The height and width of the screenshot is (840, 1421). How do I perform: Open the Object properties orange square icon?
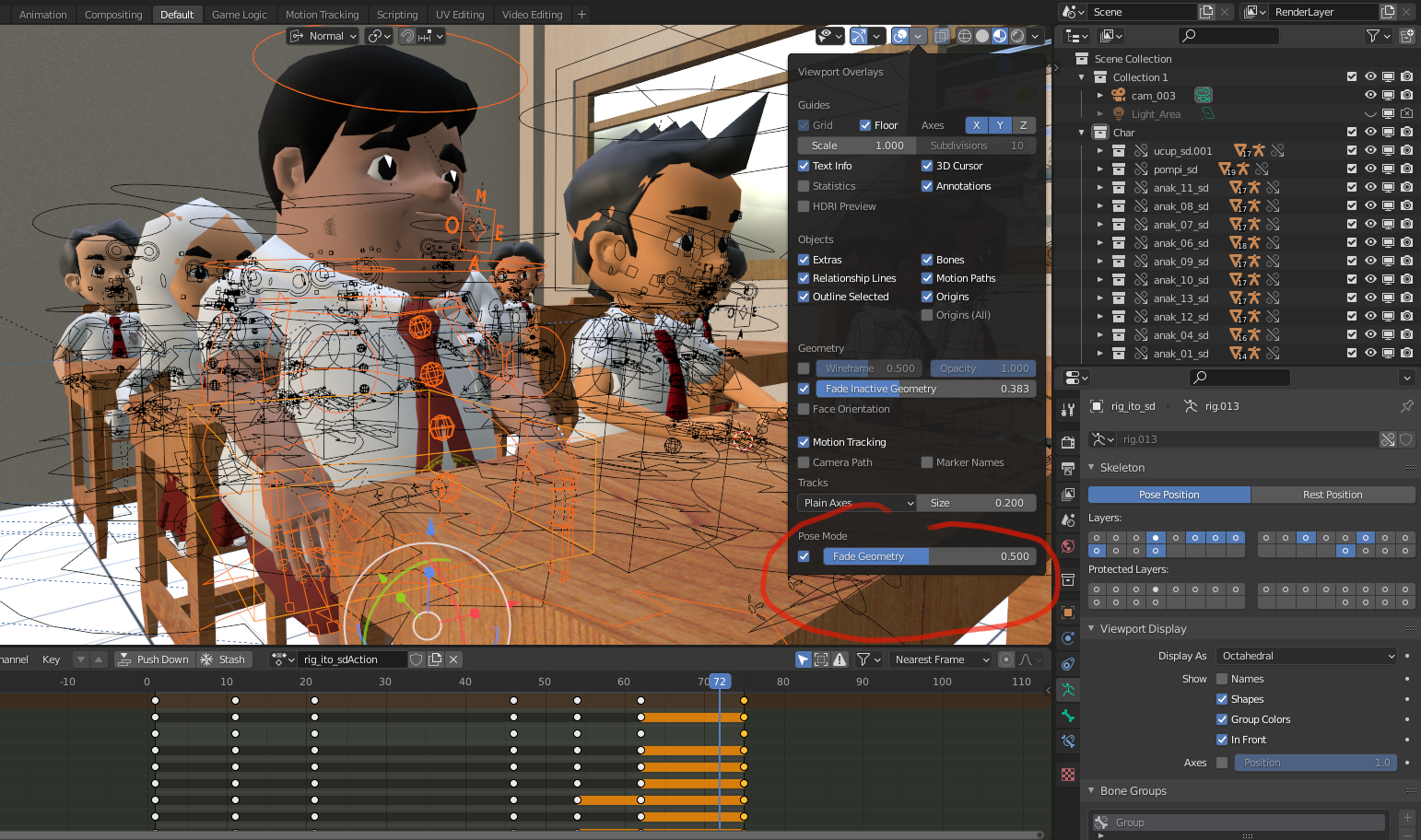[x=1068, y=612]
